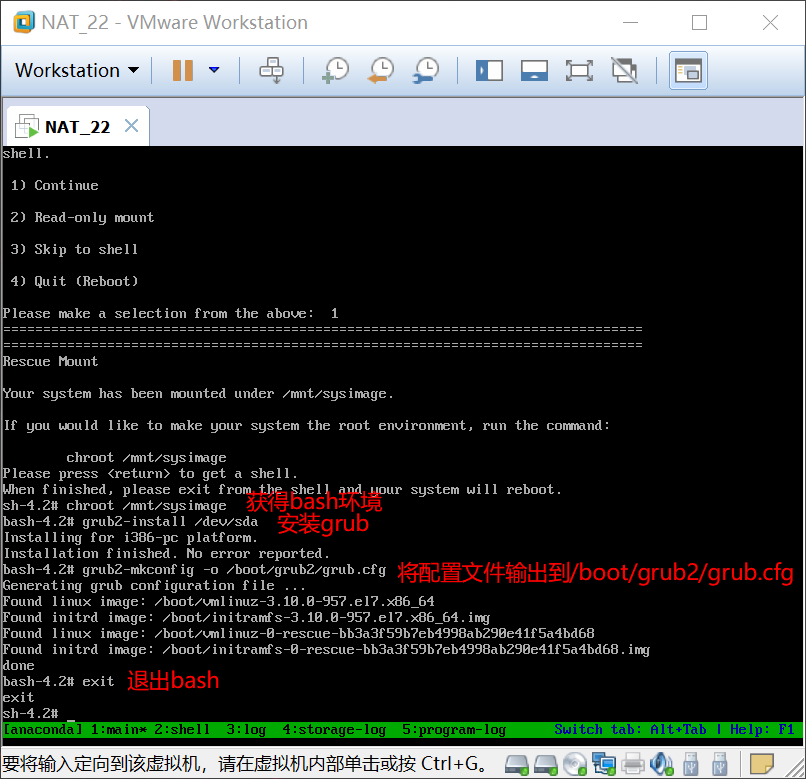Click the first hard disk status icon
Screen dimensions: 806x779
[x=517, y=765]
